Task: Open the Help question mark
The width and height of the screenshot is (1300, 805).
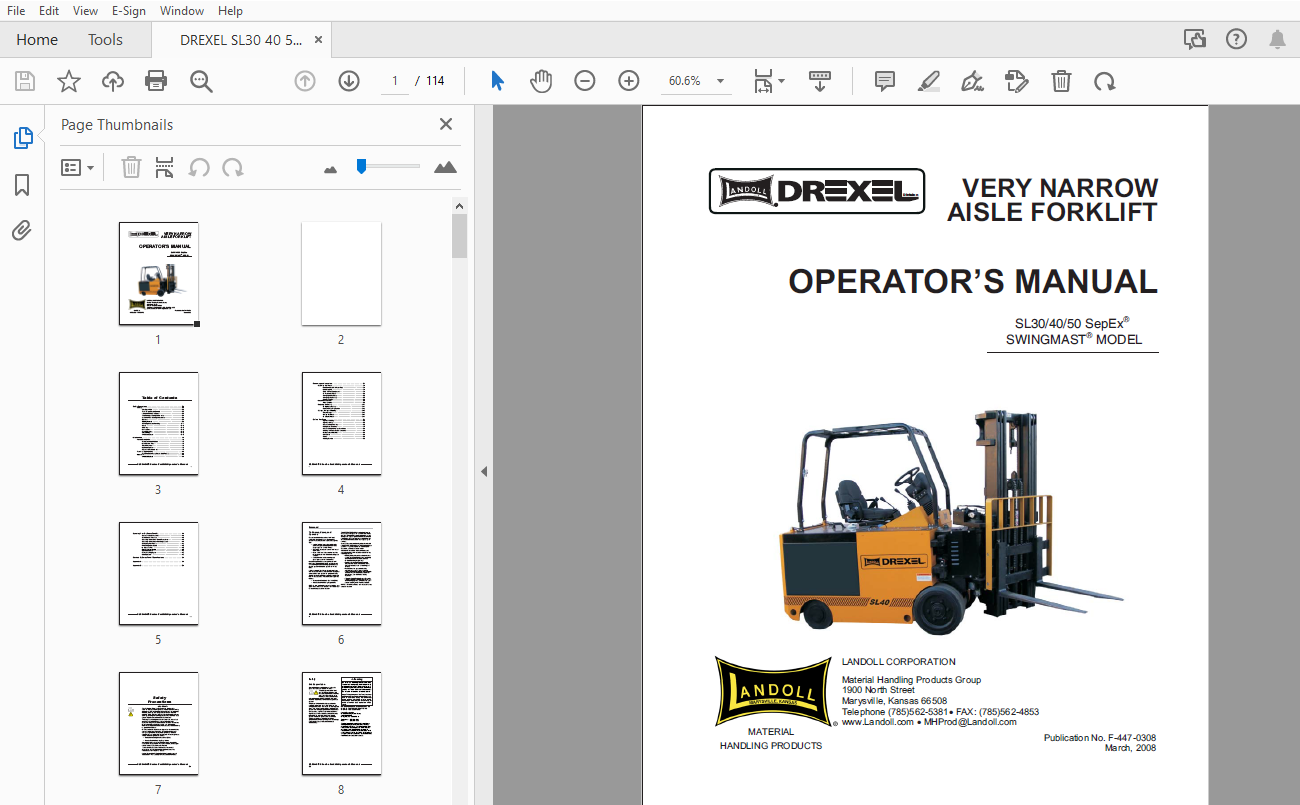Action: point(1236,39)
